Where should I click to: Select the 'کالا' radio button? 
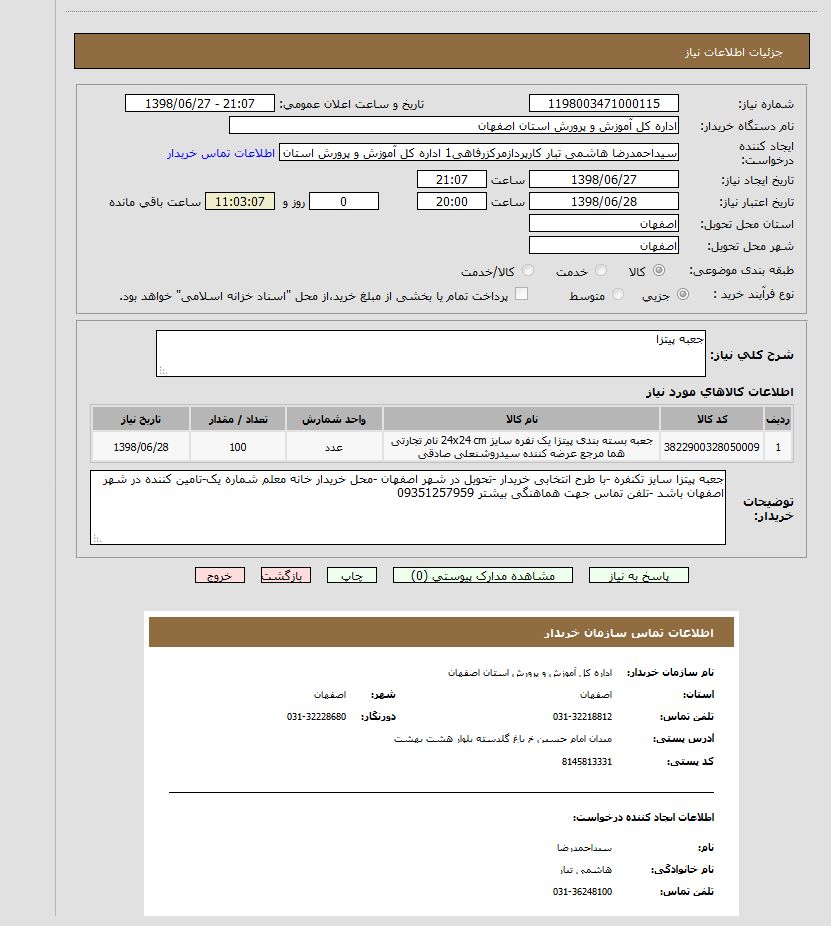(x=659, y=271)
